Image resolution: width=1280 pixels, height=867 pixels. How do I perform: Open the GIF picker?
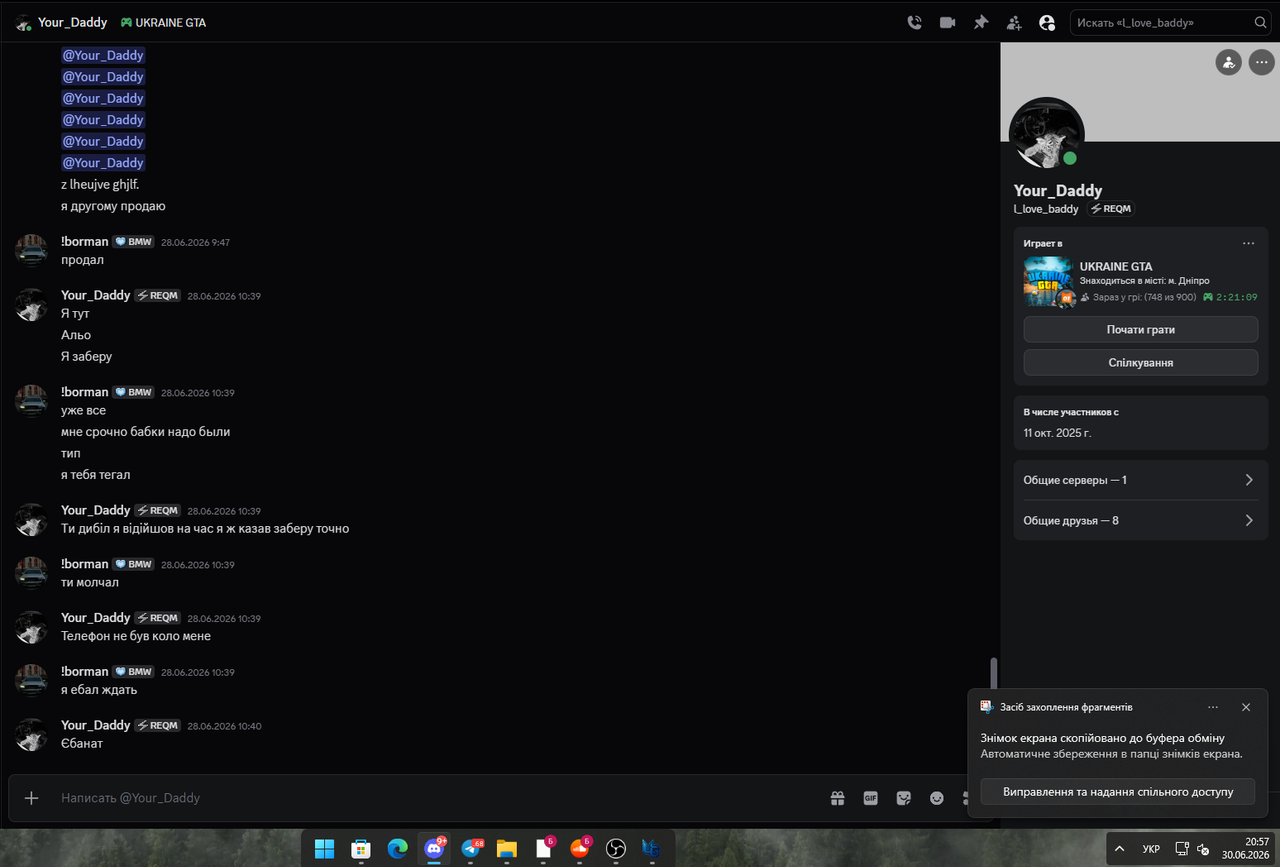coord(870,798)
